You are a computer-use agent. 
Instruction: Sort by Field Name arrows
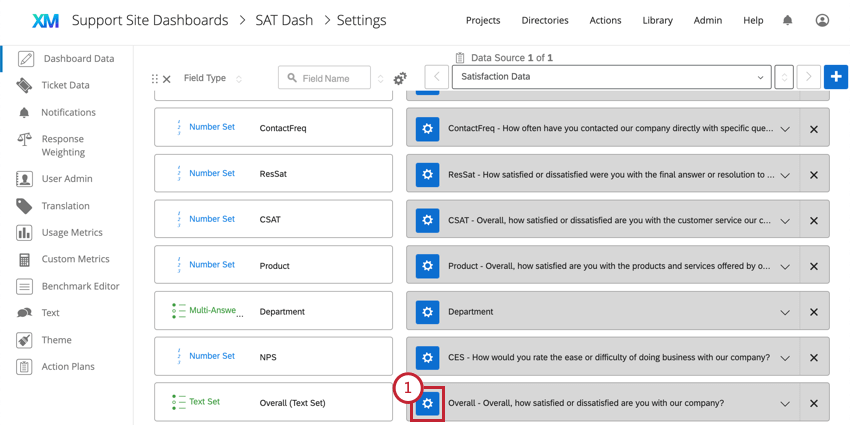coord(381,79)
